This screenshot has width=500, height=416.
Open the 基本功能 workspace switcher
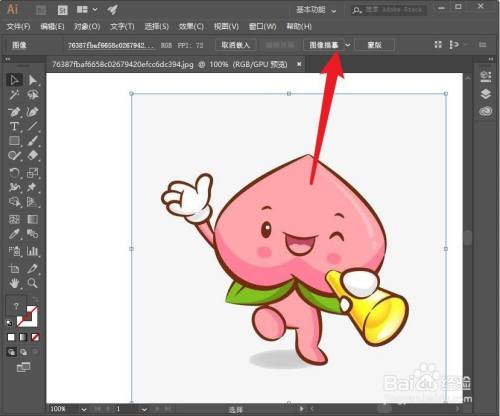pyautogui.click(x=316, y=10)
